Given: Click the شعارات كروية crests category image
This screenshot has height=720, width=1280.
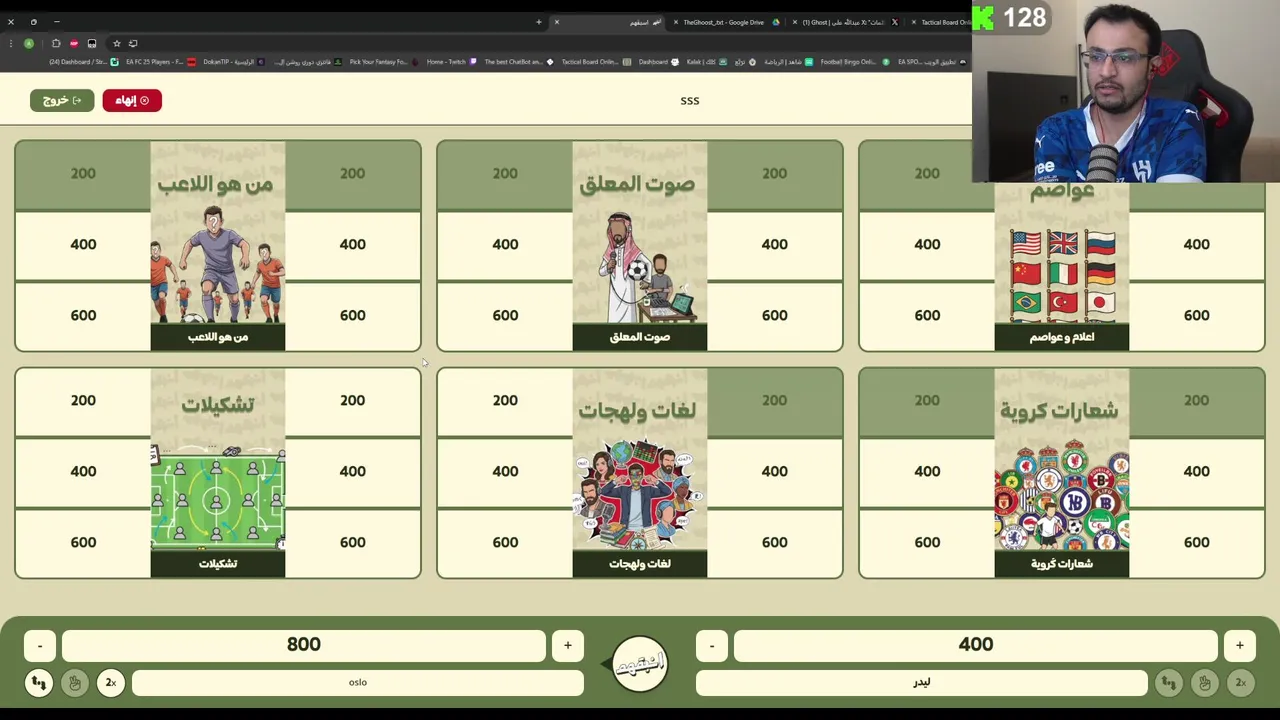Looking at the screenshot, I should pos(1062,473).
